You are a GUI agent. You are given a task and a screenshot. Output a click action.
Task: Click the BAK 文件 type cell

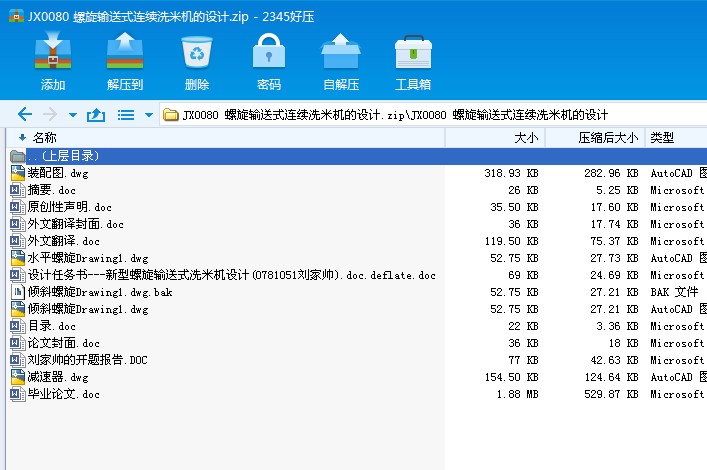(x=675, y=292)
